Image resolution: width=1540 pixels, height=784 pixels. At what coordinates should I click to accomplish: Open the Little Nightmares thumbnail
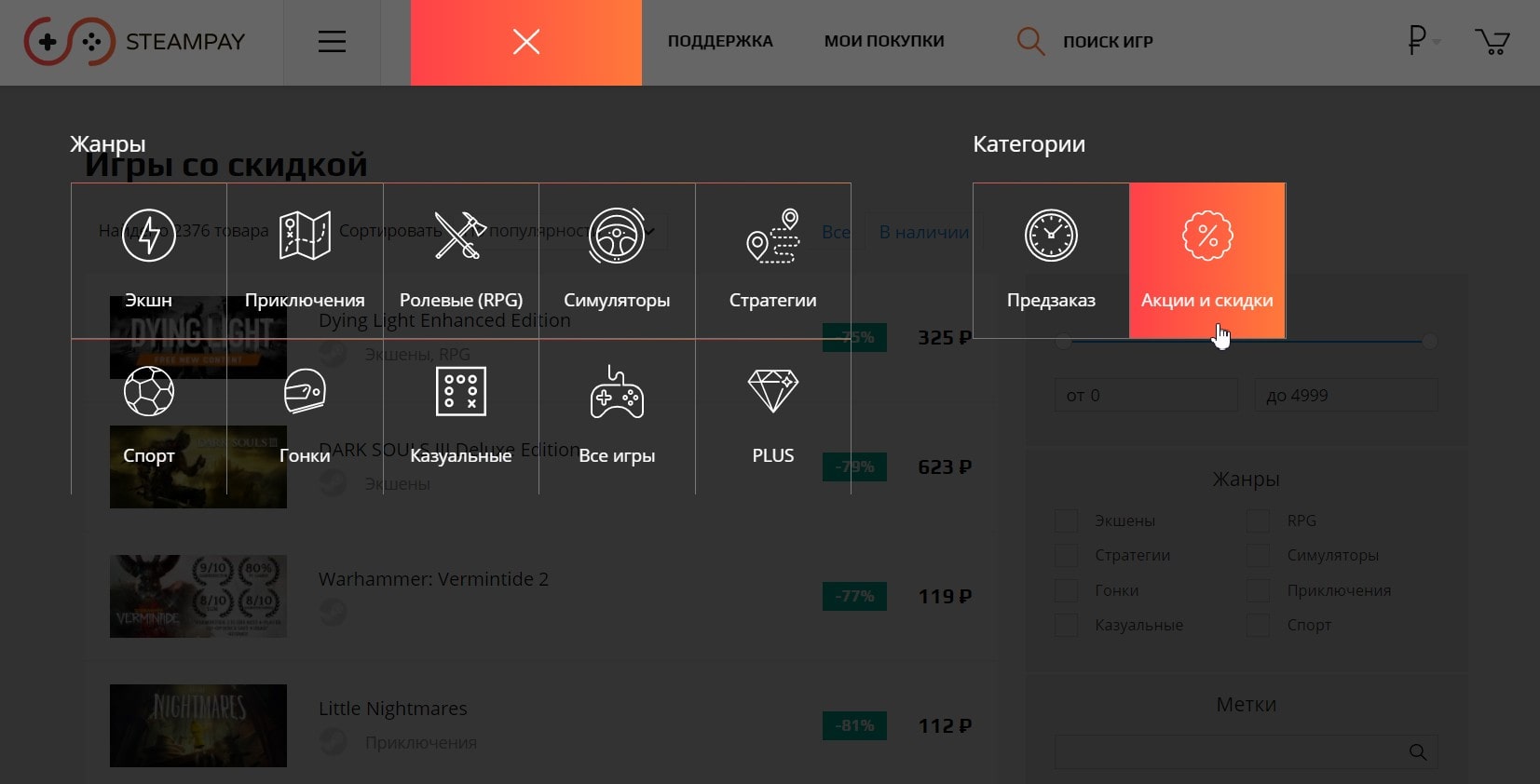(x=198, y=725)
